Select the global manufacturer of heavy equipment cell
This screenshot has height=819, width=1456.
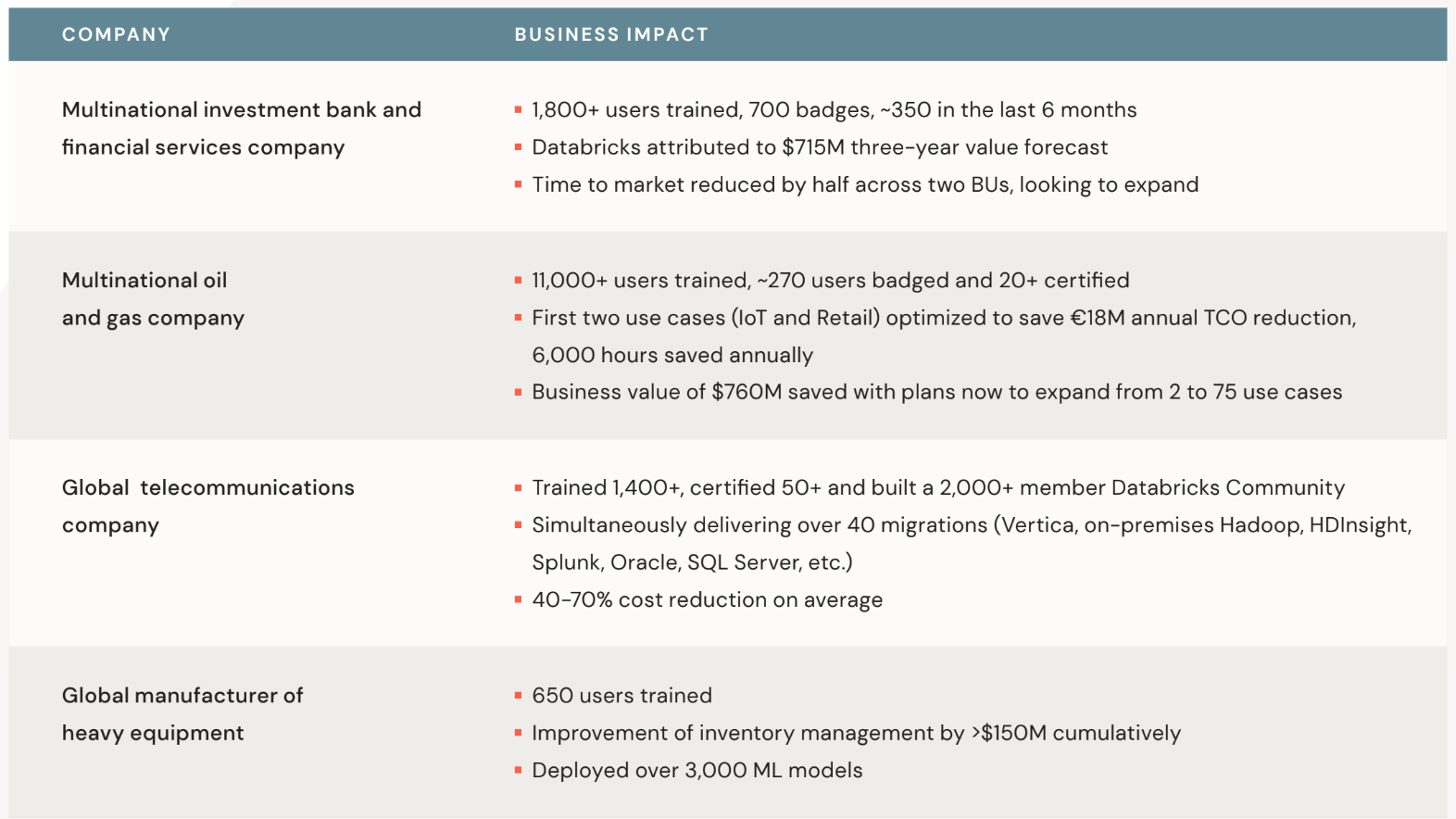(182, 714)
